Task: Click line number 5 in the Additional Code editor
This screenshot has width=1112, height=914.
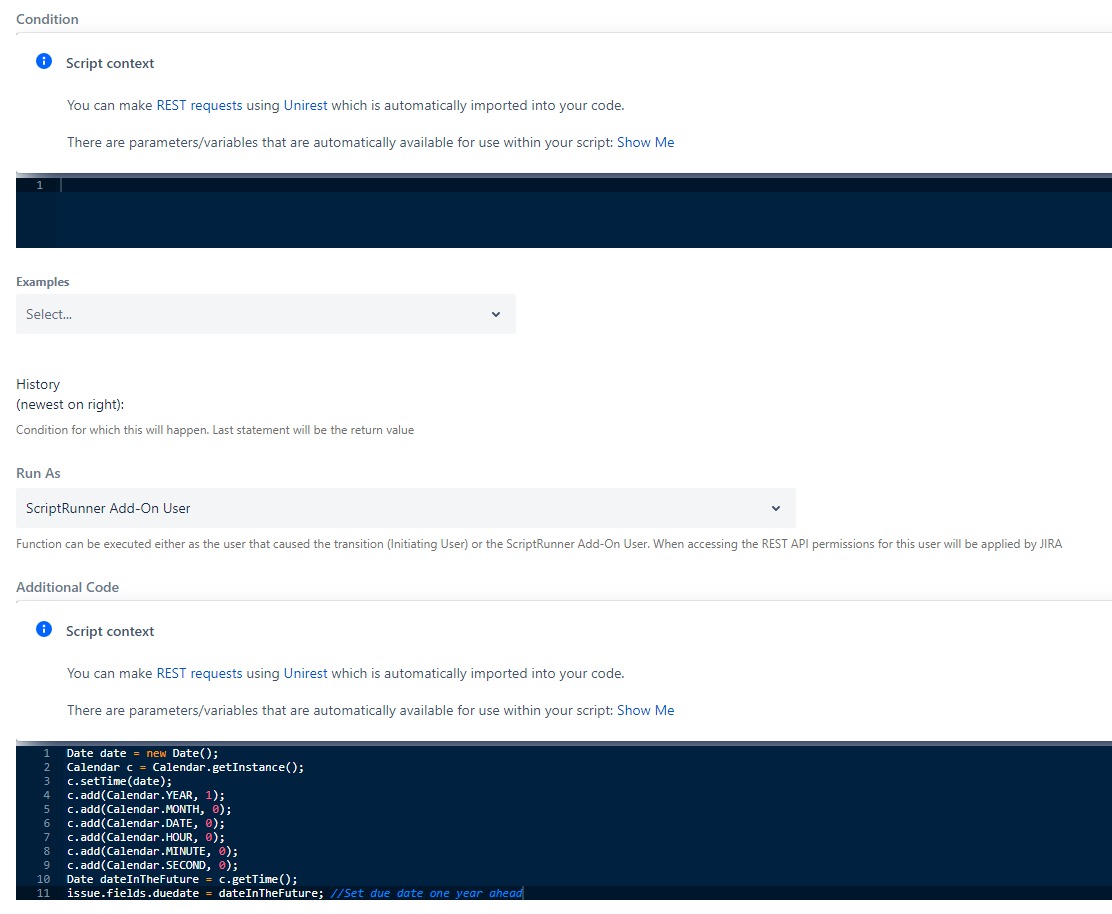Action: pyautogui.click(x=46, y=809)
